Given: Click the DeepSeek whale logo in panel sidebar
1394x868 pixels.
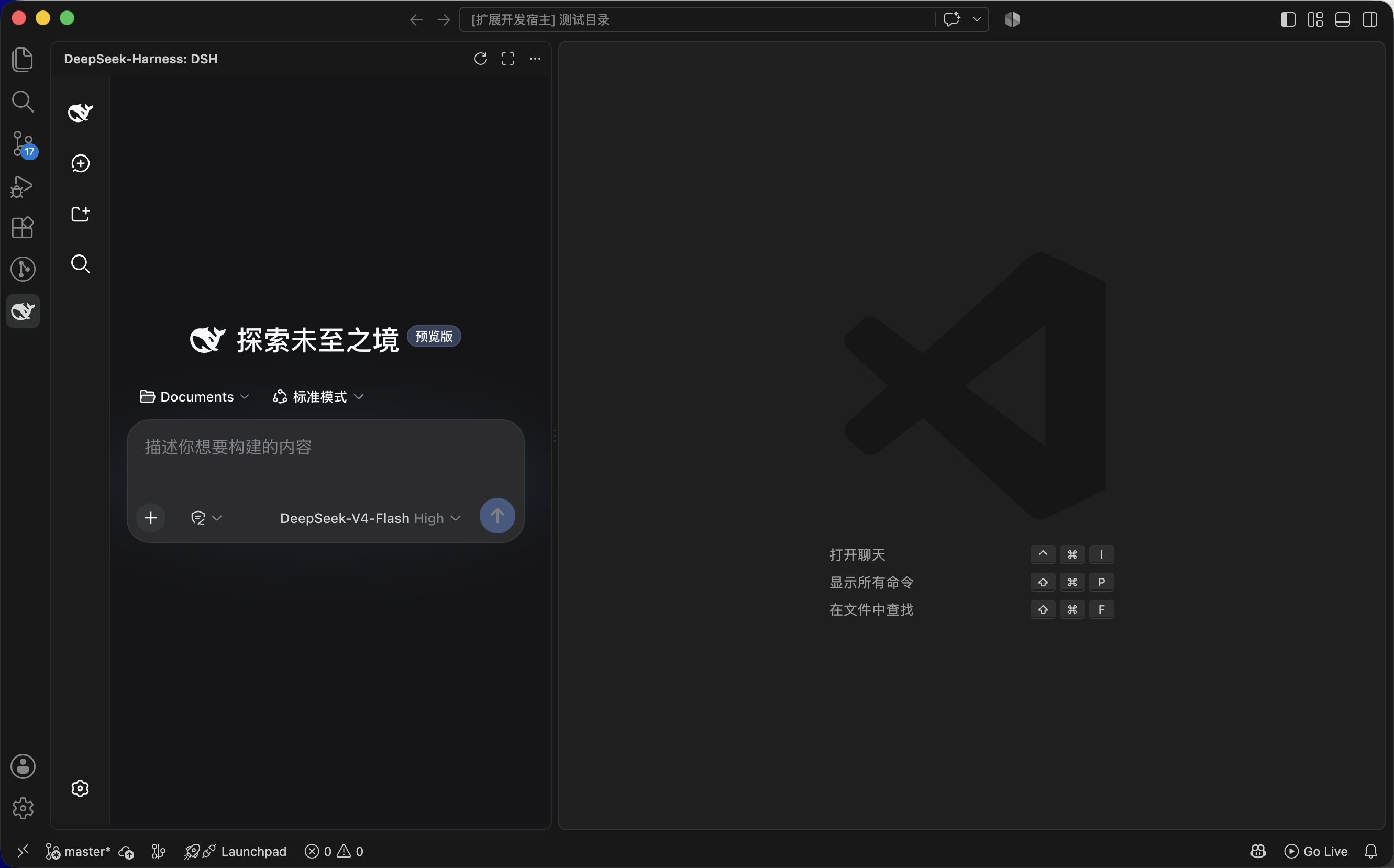Looking at the screenshot, I should pos(80,113).
